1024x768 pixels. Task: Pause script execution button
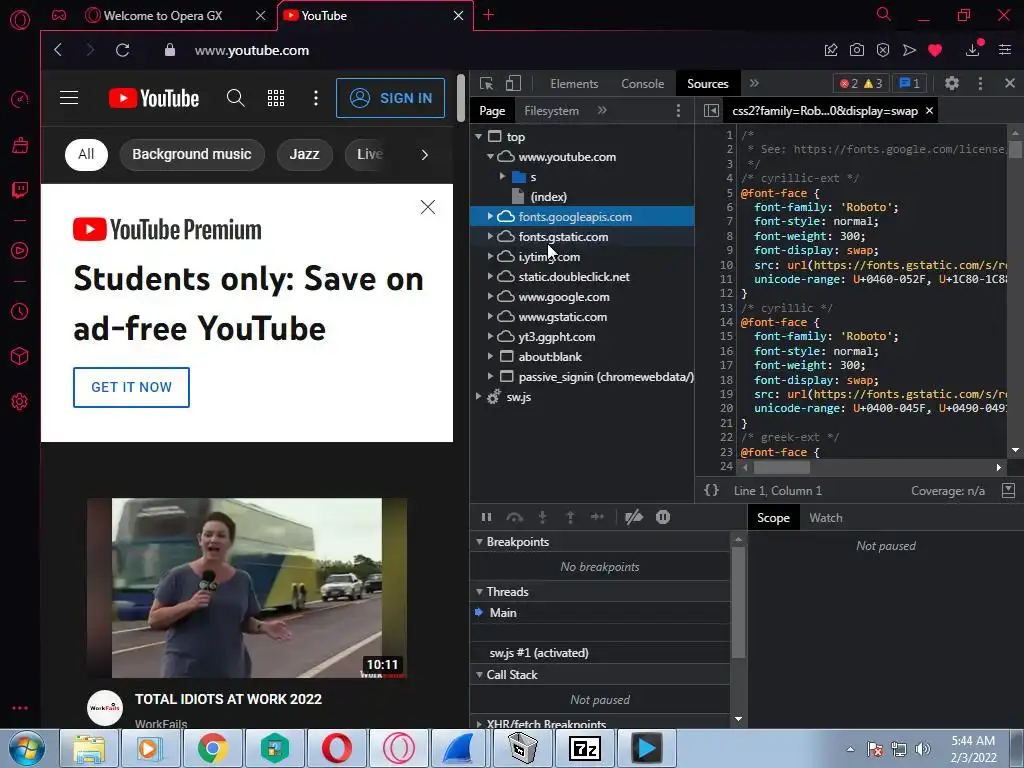coord(487,517)
